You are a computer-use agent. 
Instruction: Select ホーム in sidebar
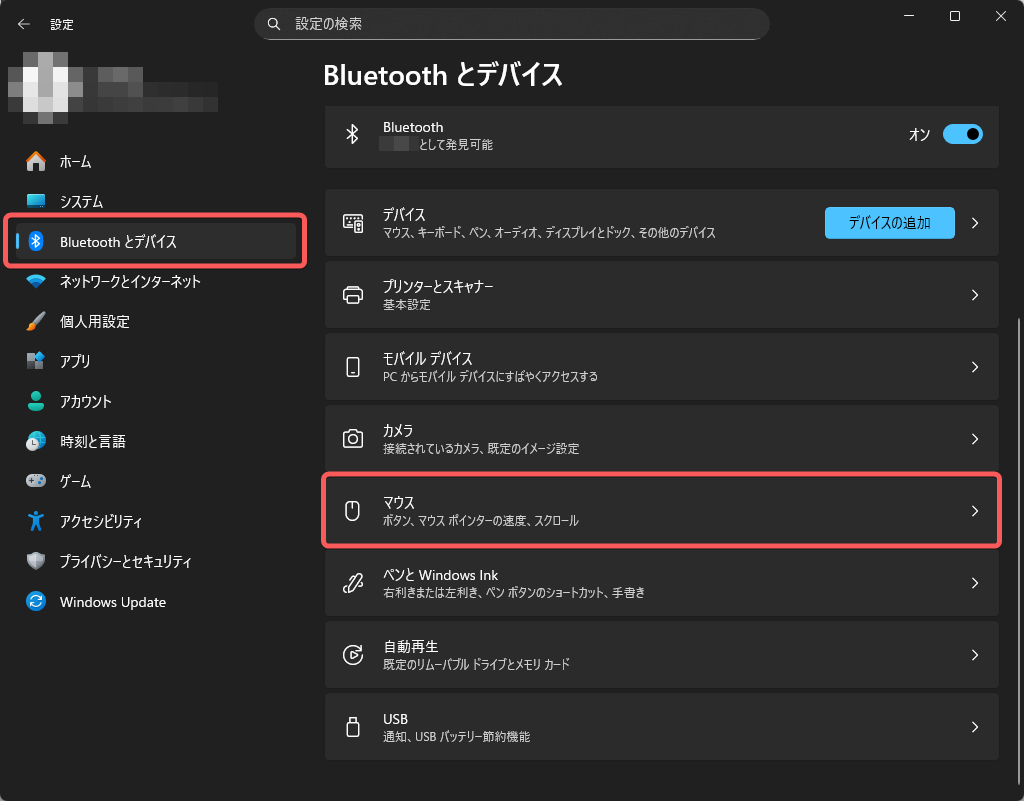click(155, 161)
